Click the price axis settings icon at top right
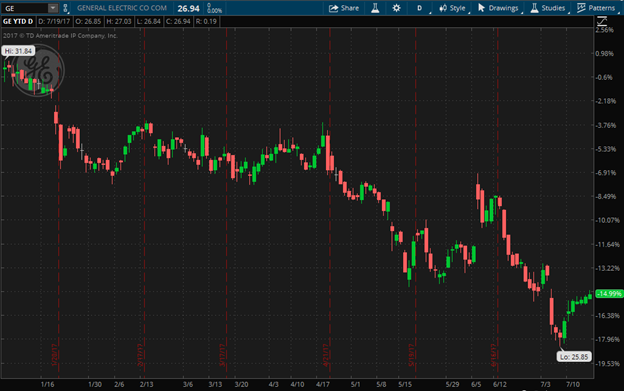The image size is (624, 391). [602, 21]
